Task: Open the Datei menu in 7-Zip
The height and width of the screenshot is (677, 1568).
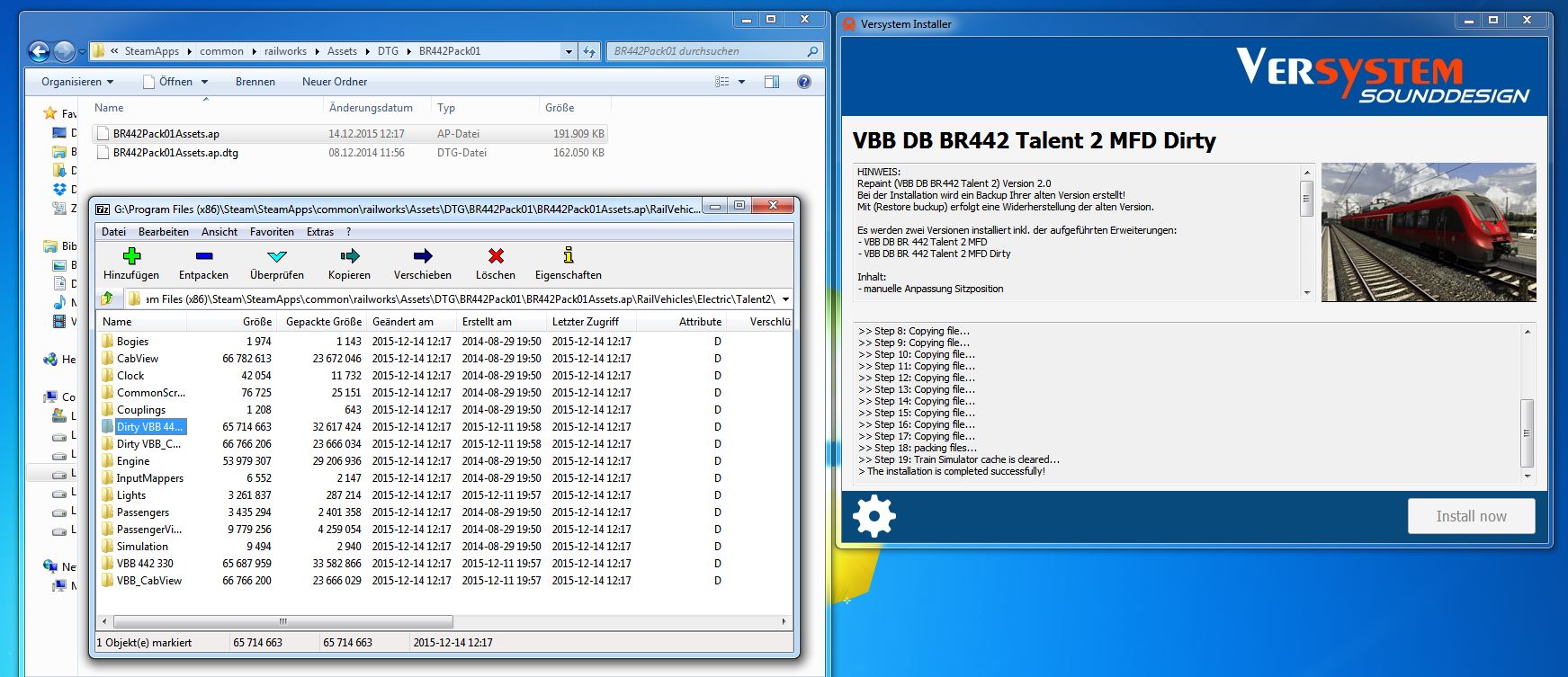Action: pyautogui.click(x=114, y=232)
